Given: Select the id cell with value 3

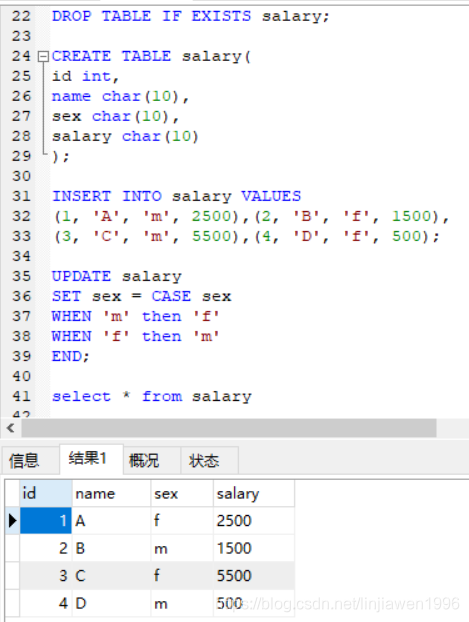Looking at the screenshot, I should (46, 576).
